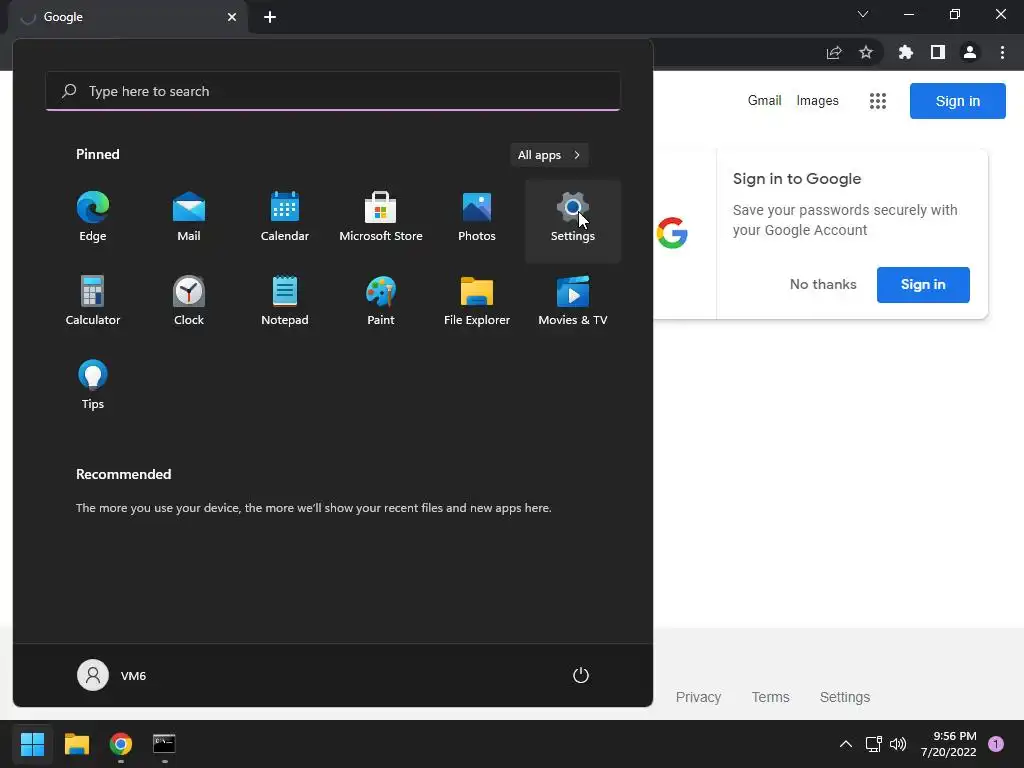1024x768 pixels.
Task: Launch the Photos app
Action: coord(477,219)
